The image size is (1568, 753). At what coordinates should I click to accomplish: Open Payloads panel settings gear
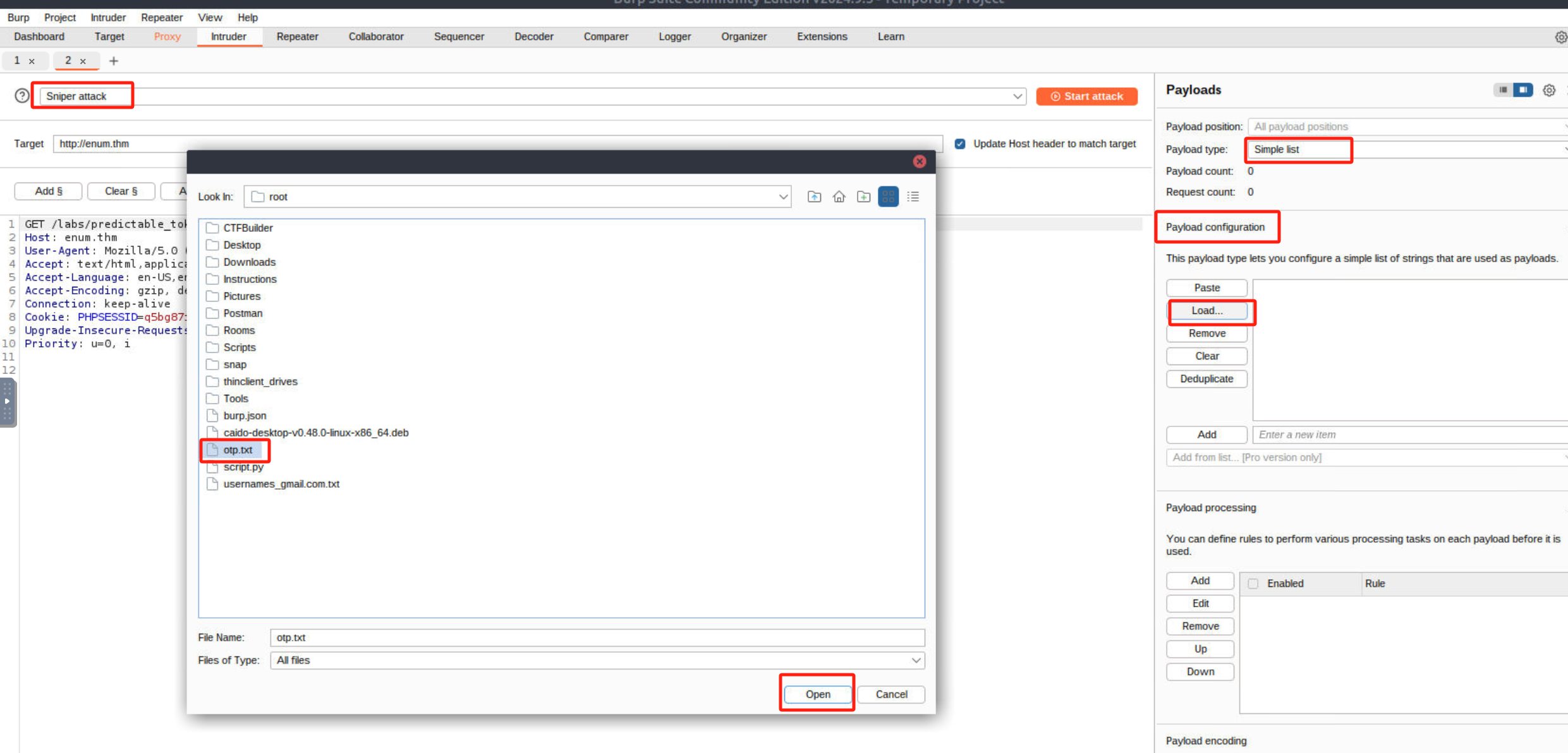(x=1548, y=90)
